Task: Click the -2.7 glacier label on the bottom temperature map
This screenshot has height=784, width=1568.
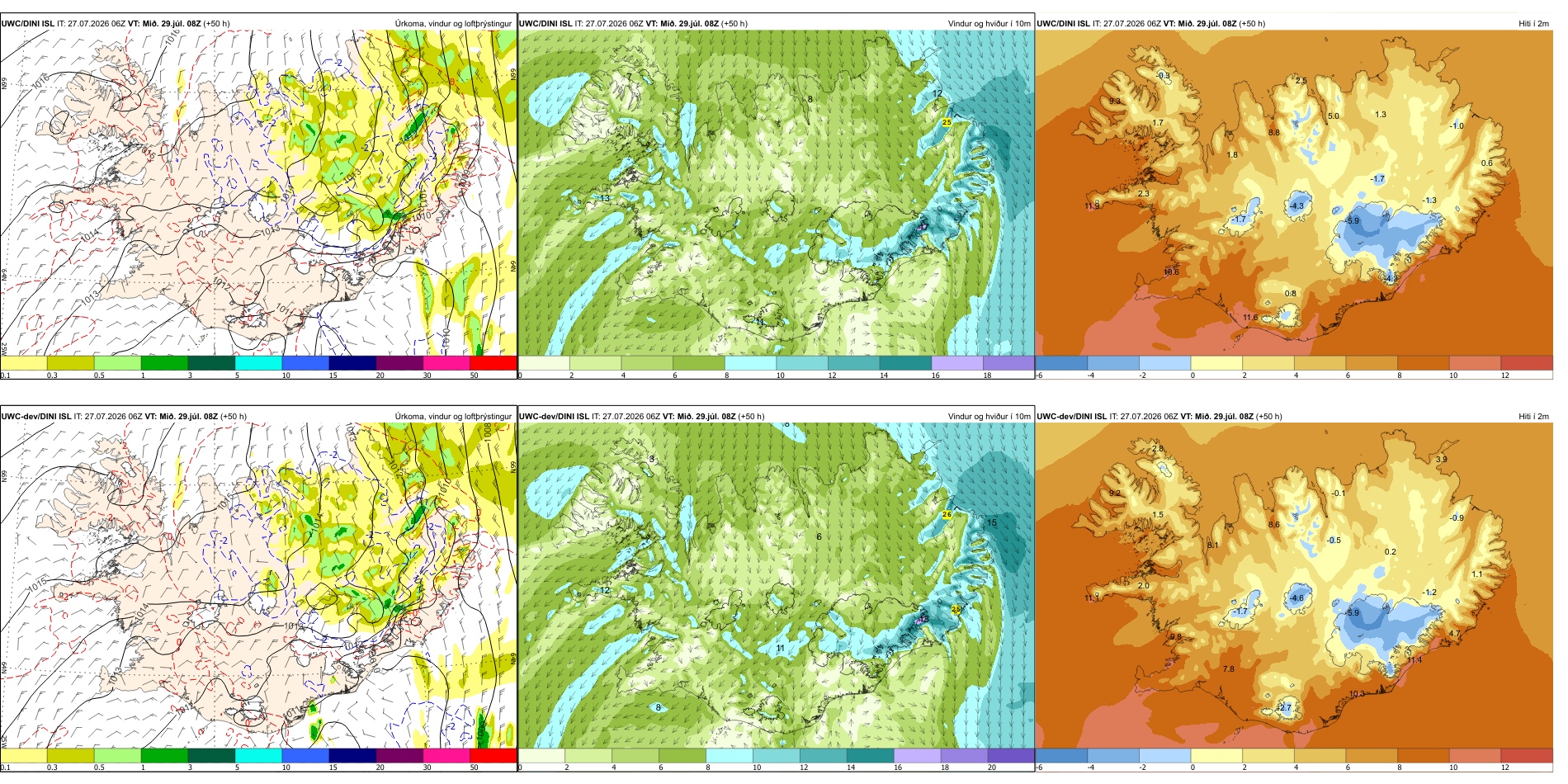Action: 1283,708
